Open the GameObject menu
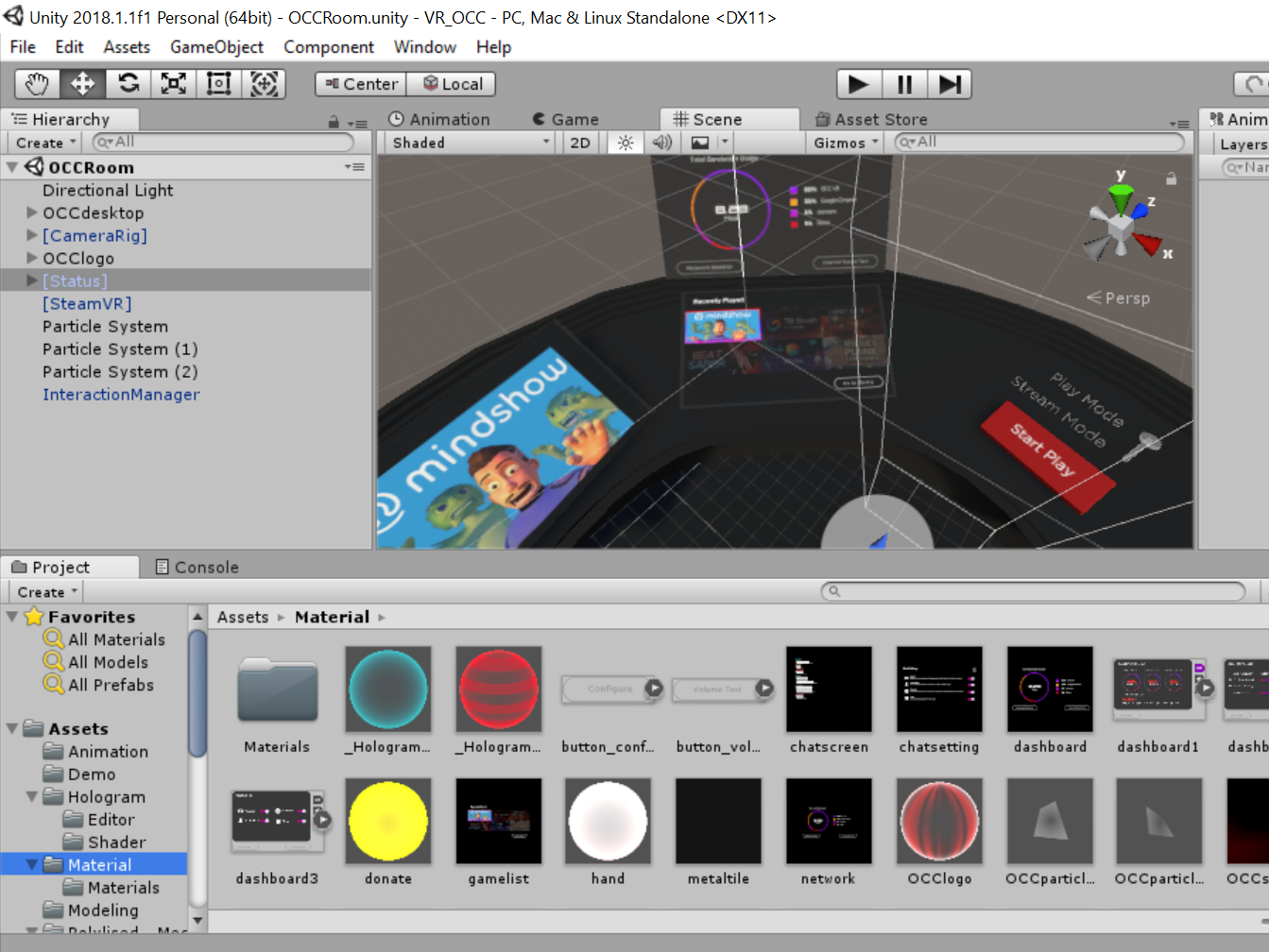 216,47
